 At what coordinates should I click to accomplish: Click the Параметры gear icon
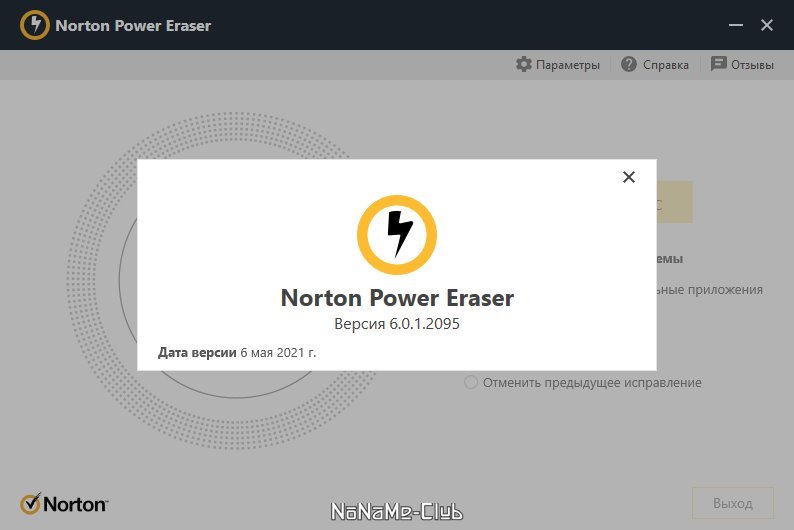point(524,64)
